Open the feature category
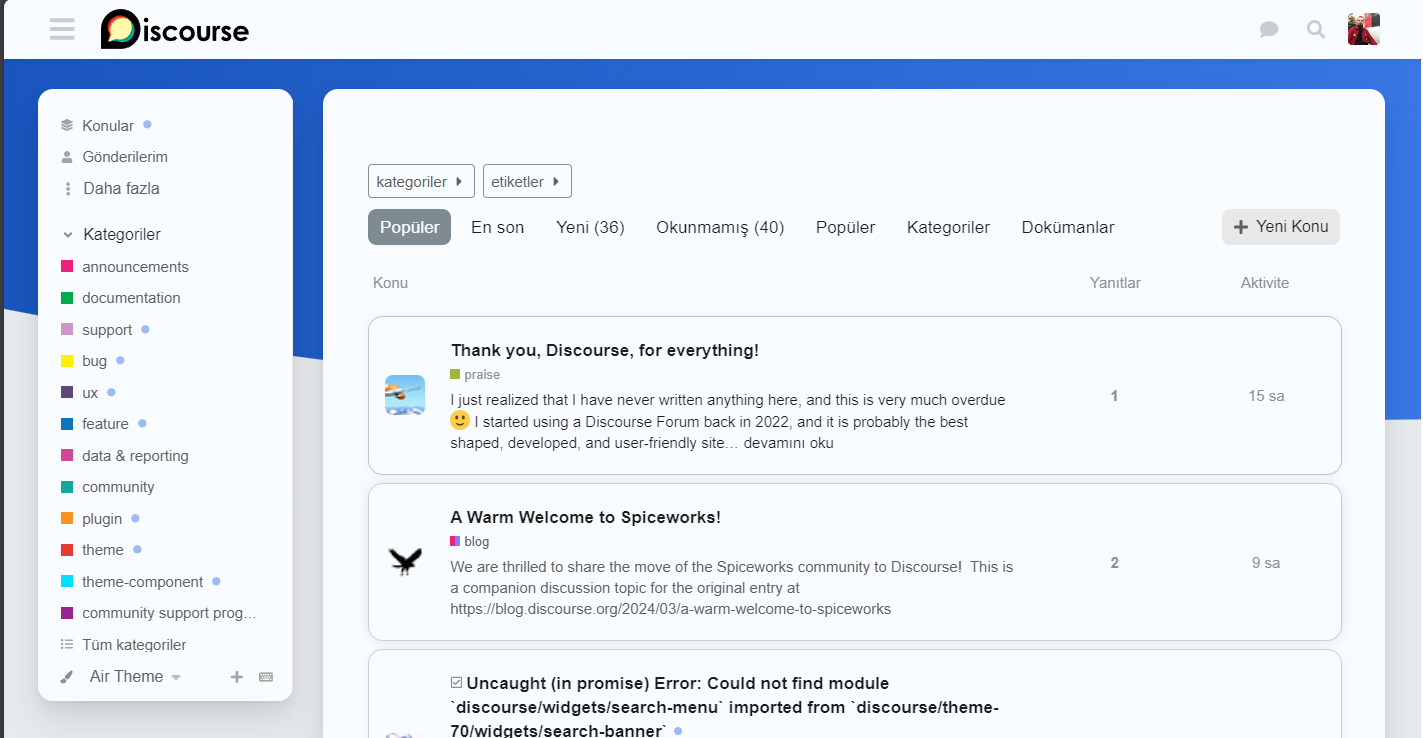The image size is (1423, 738). click(105, 424)
